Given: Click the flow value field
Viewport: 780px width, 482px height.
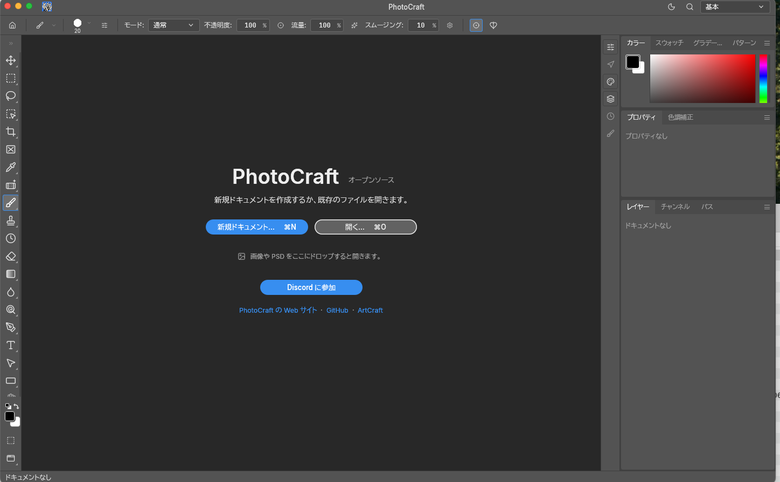Looking at the screenshot, I should [327, 25].
